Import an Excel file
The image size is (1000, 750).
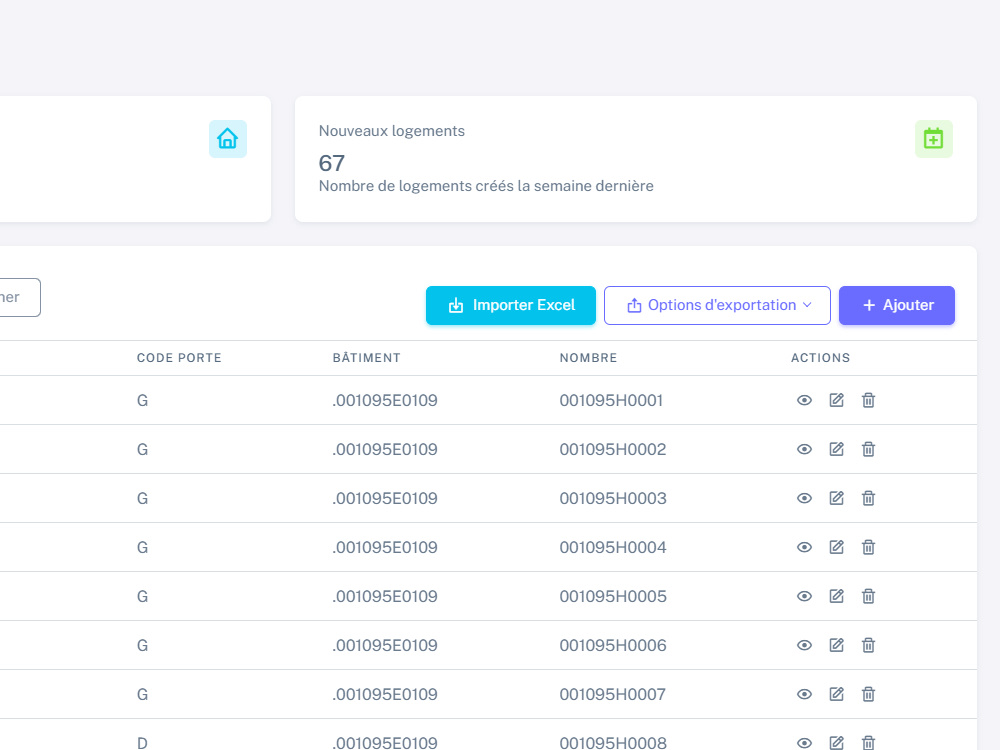coord(511,305)
